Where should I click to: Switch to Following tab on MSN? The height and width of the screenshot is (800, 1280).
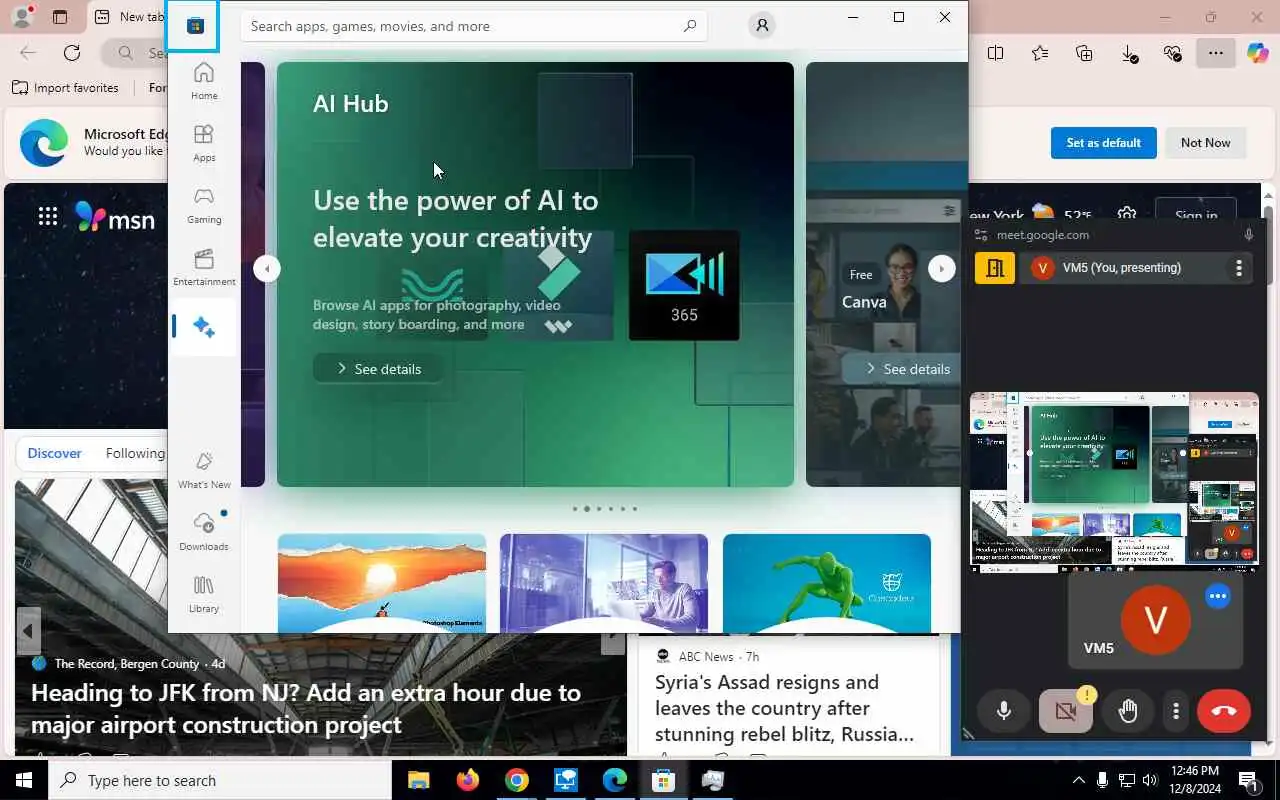(135, 453)
